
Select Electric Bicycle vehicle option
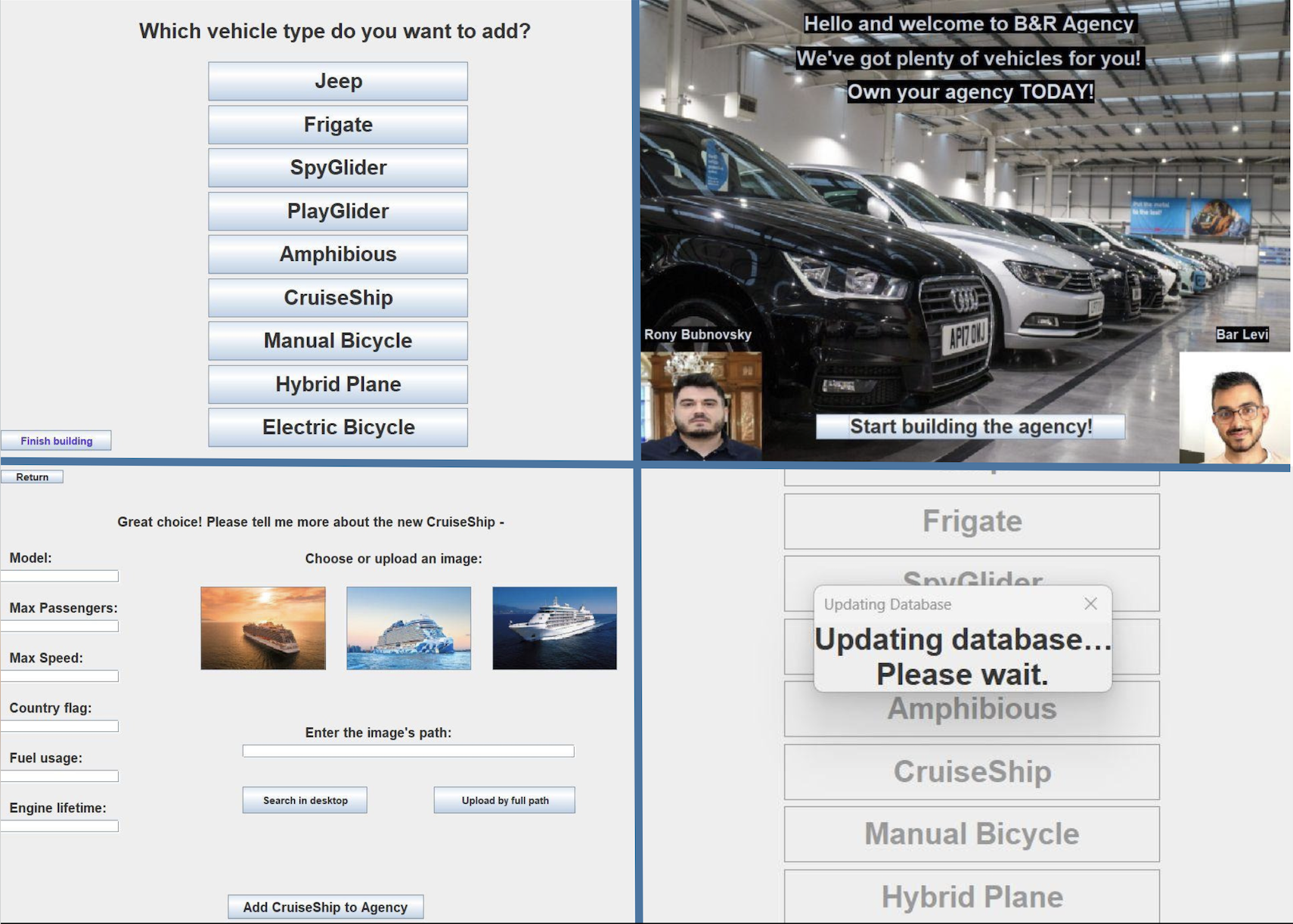[337, 426]
